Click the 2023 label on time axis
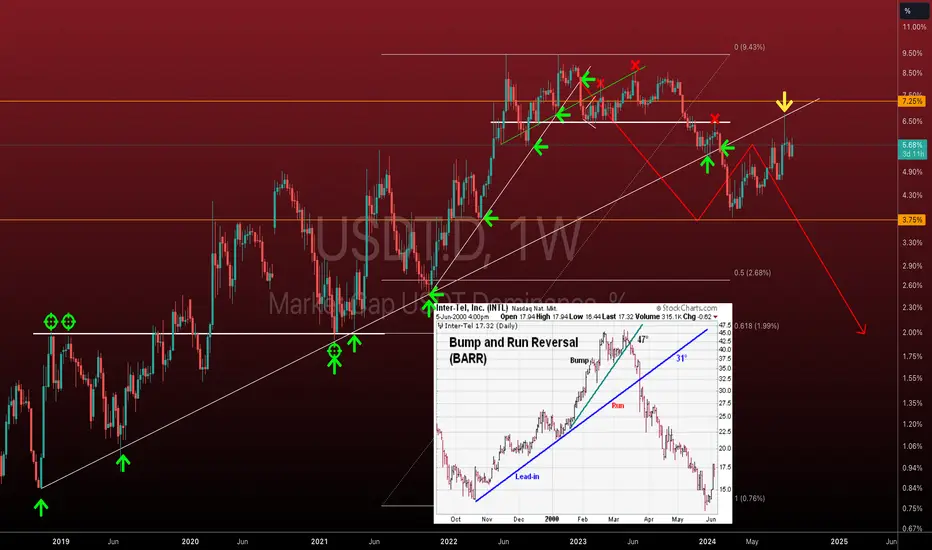 pos(578,542)
